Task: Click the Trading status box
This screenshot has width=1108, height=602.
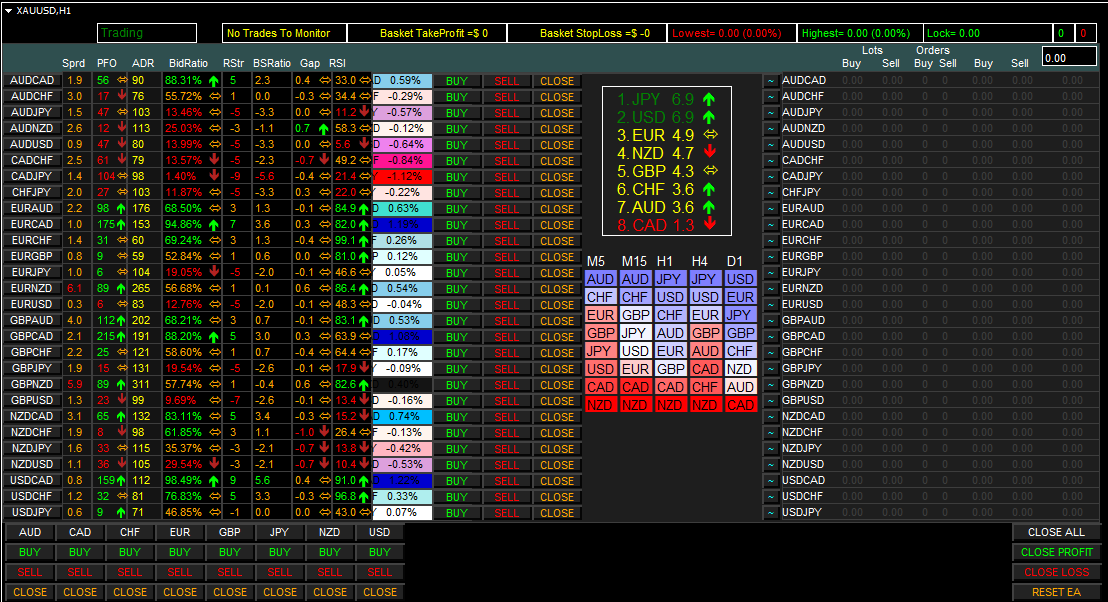Action: pyautogui.click(x=147, y=33)
